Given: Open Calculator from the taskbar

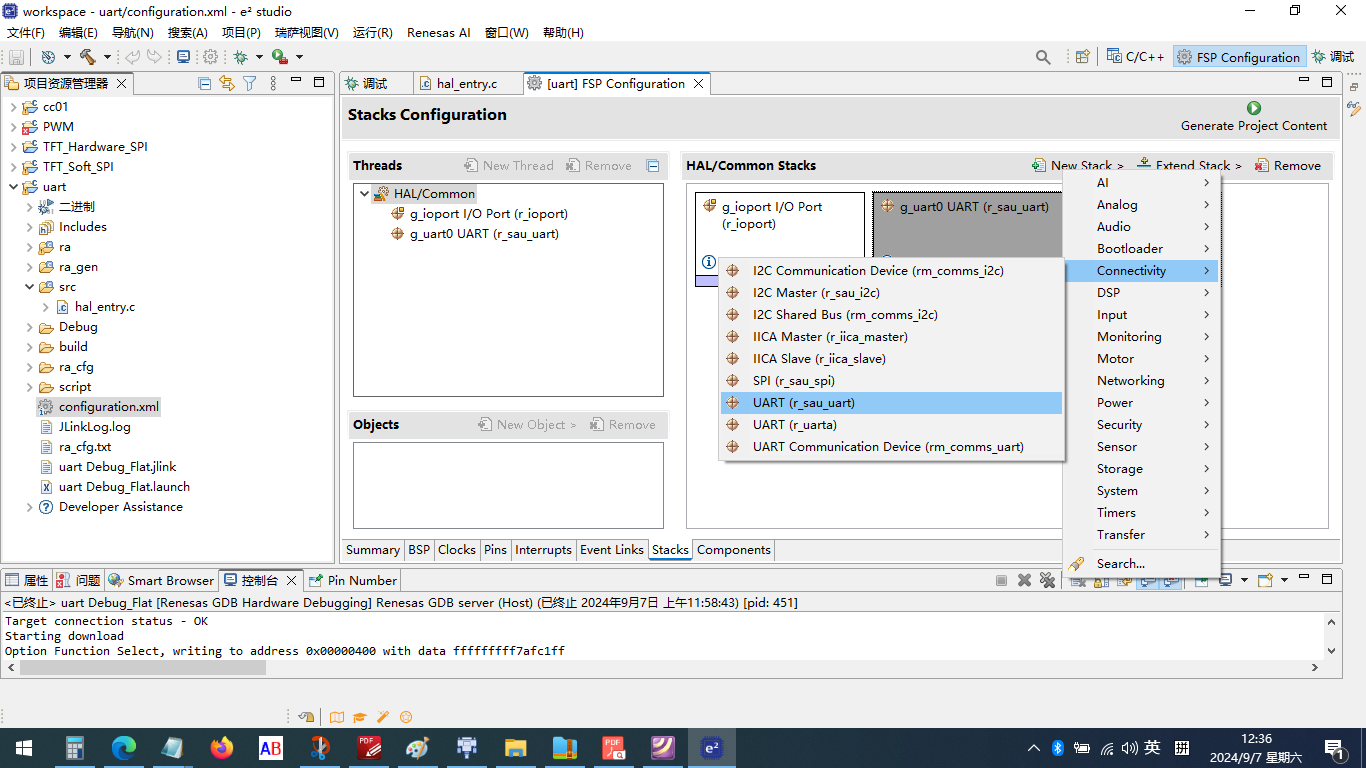Looking at the screenshot, I should tap(74, 747).
